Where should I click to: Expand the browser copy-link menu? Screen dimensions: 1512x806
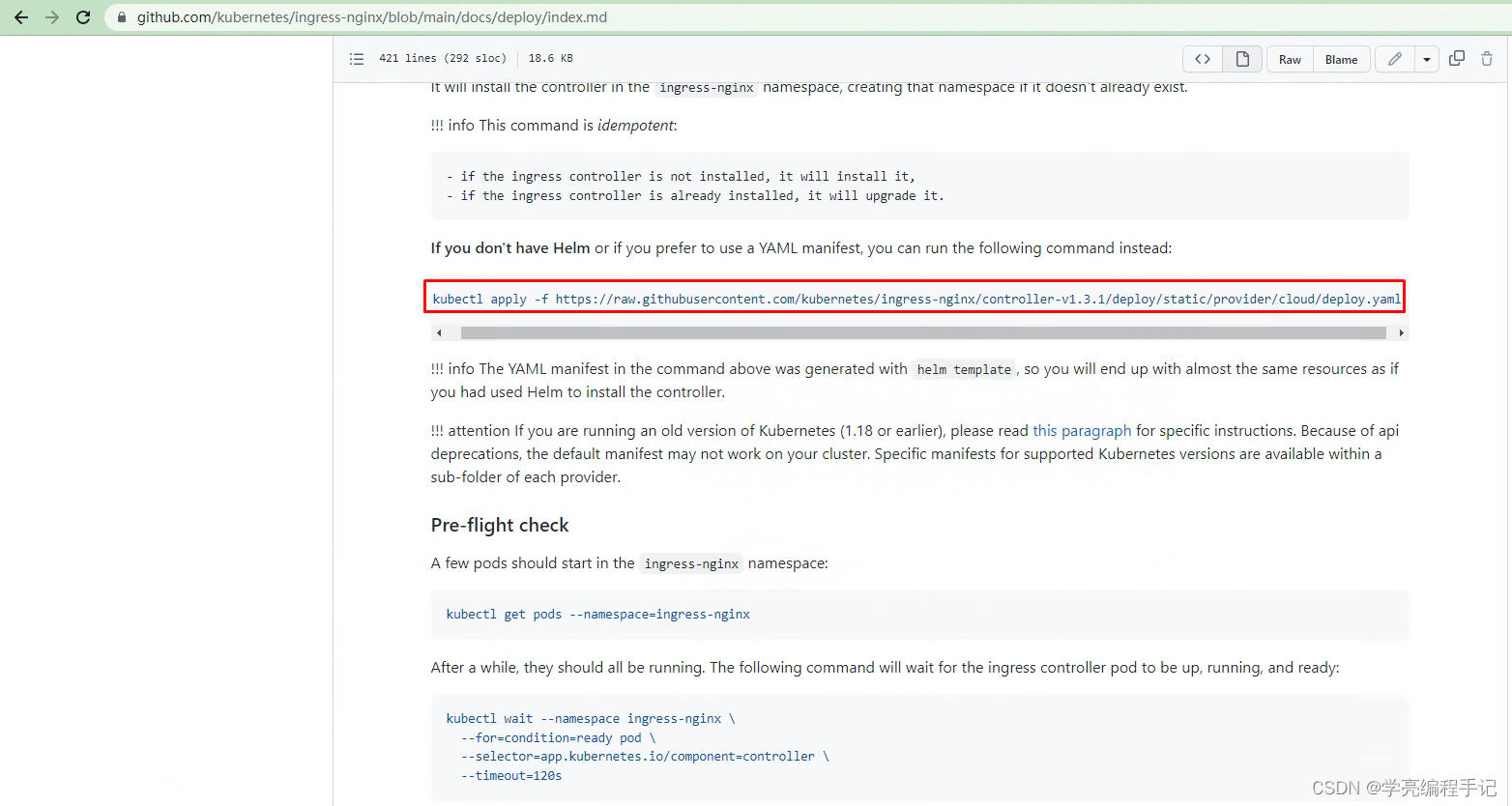point(1457,59)
